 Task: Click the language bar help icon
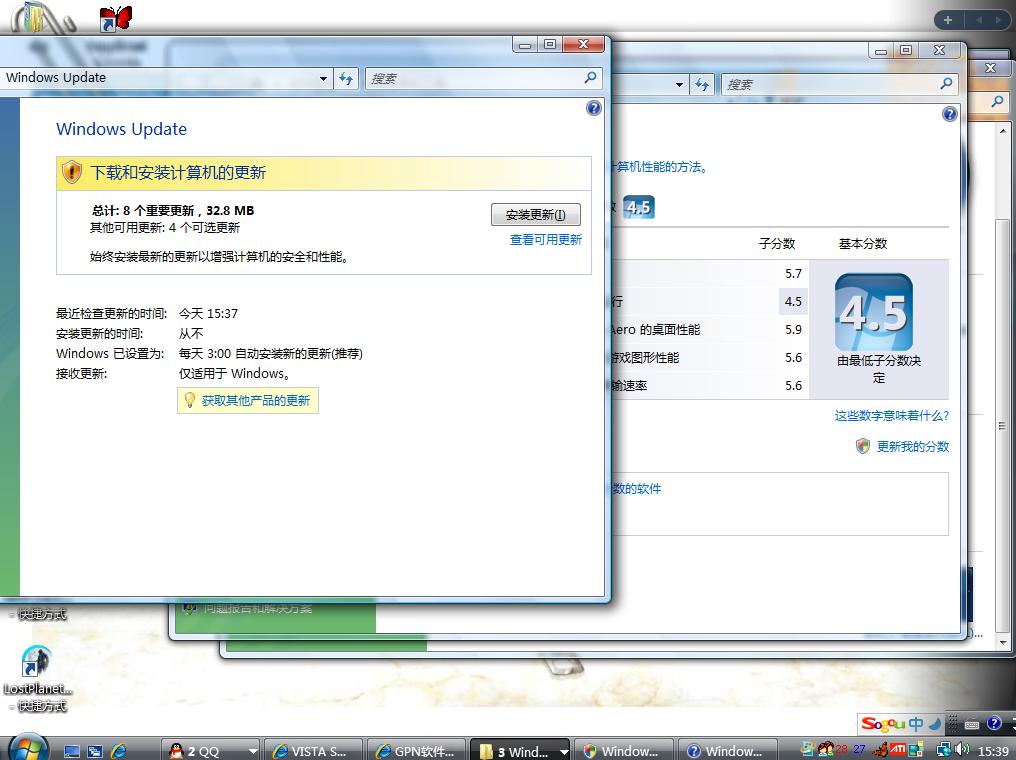coord(994,722)
